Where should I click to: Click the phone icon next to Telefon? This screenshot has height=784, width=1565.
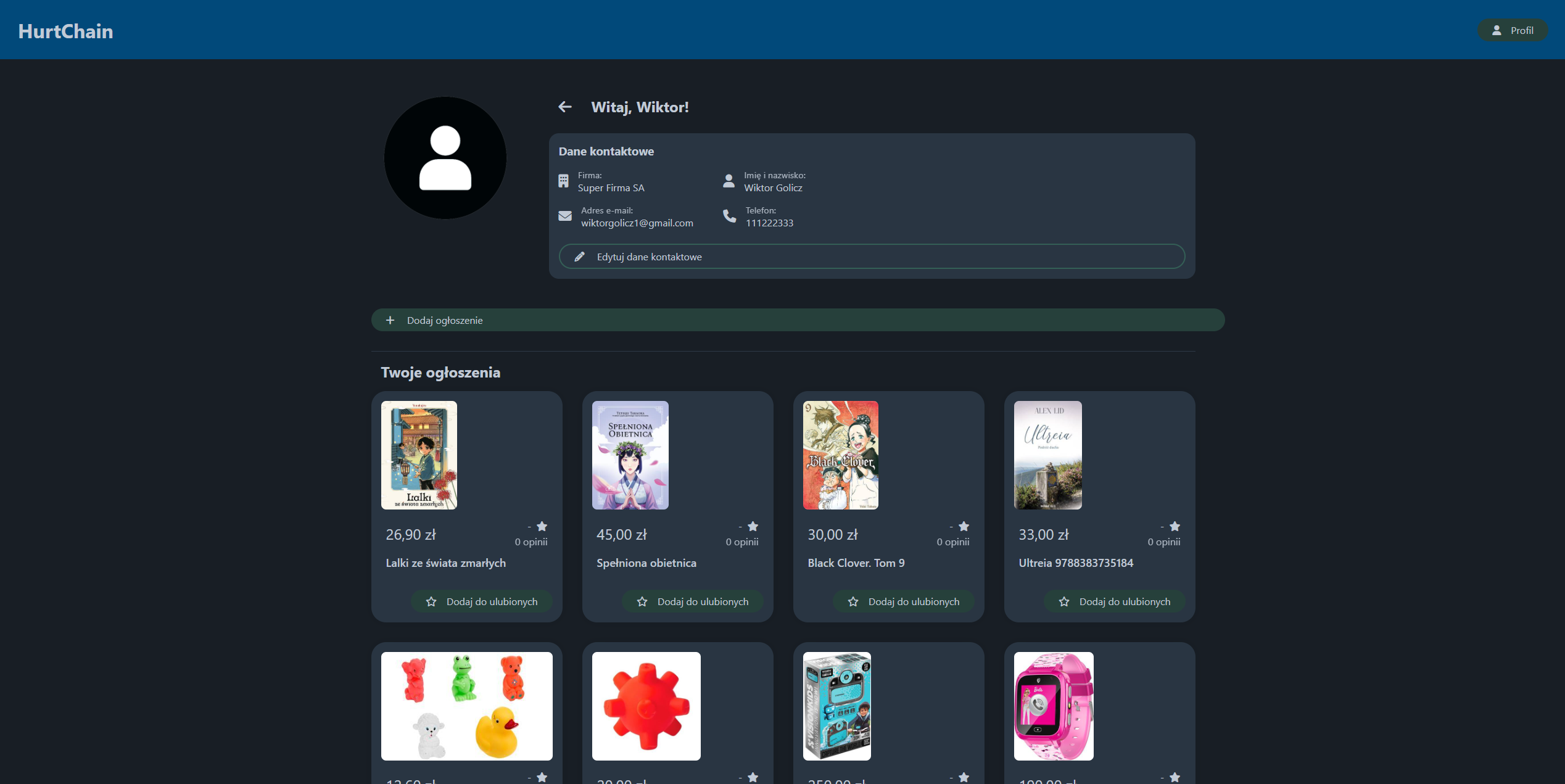[730, 216]
